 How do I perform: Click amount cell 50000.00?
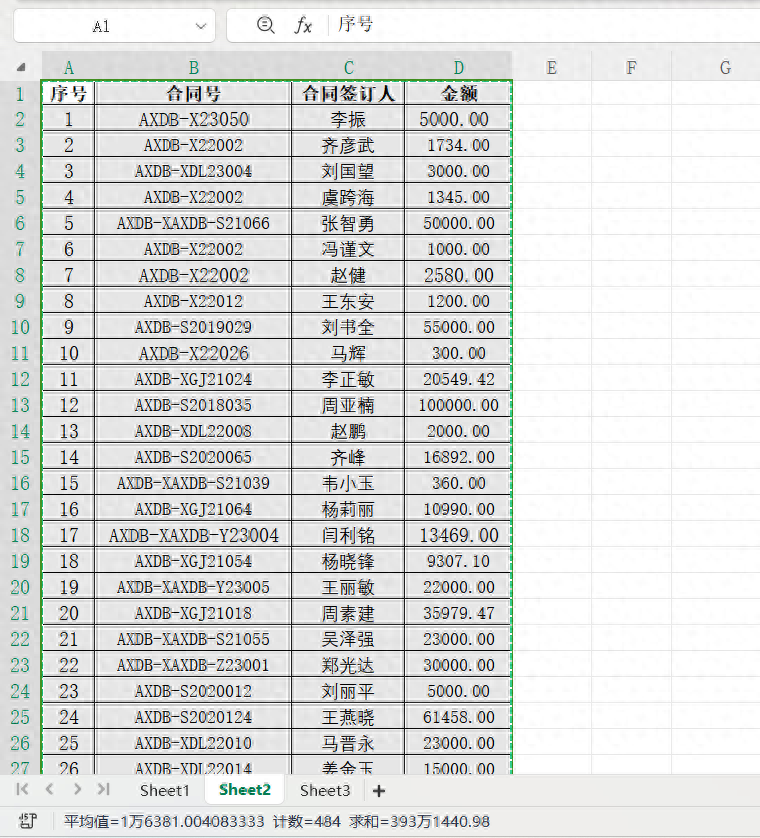459,223
